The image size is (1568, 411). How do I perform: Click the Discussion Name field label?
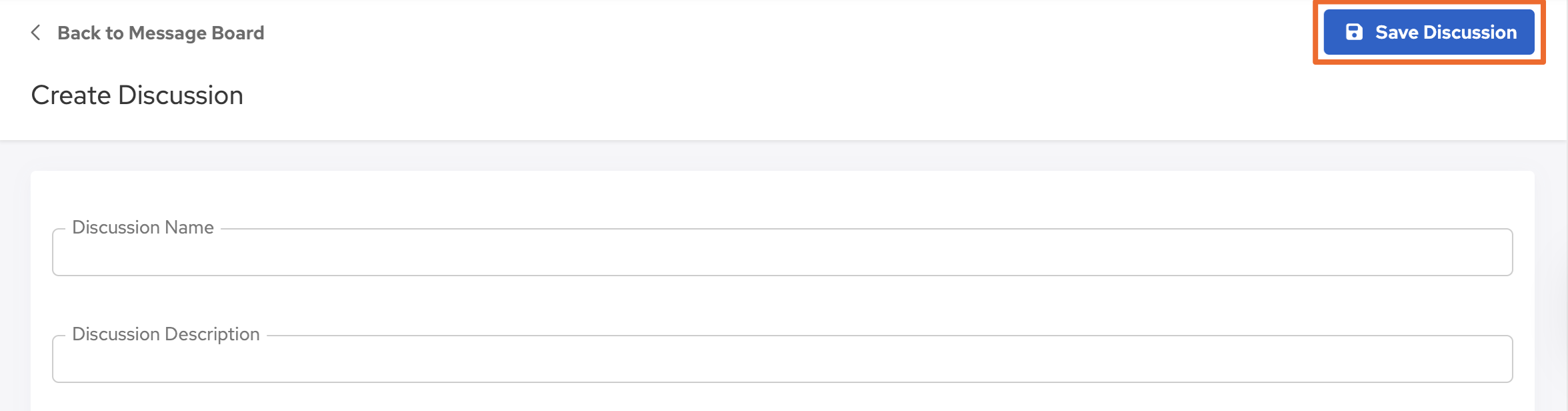pos(143,228)
